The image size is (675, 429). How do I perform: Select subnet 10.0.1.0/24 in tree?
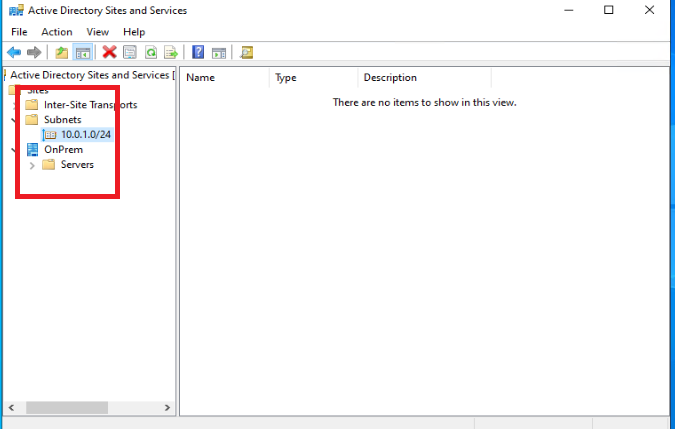(86, 135)
